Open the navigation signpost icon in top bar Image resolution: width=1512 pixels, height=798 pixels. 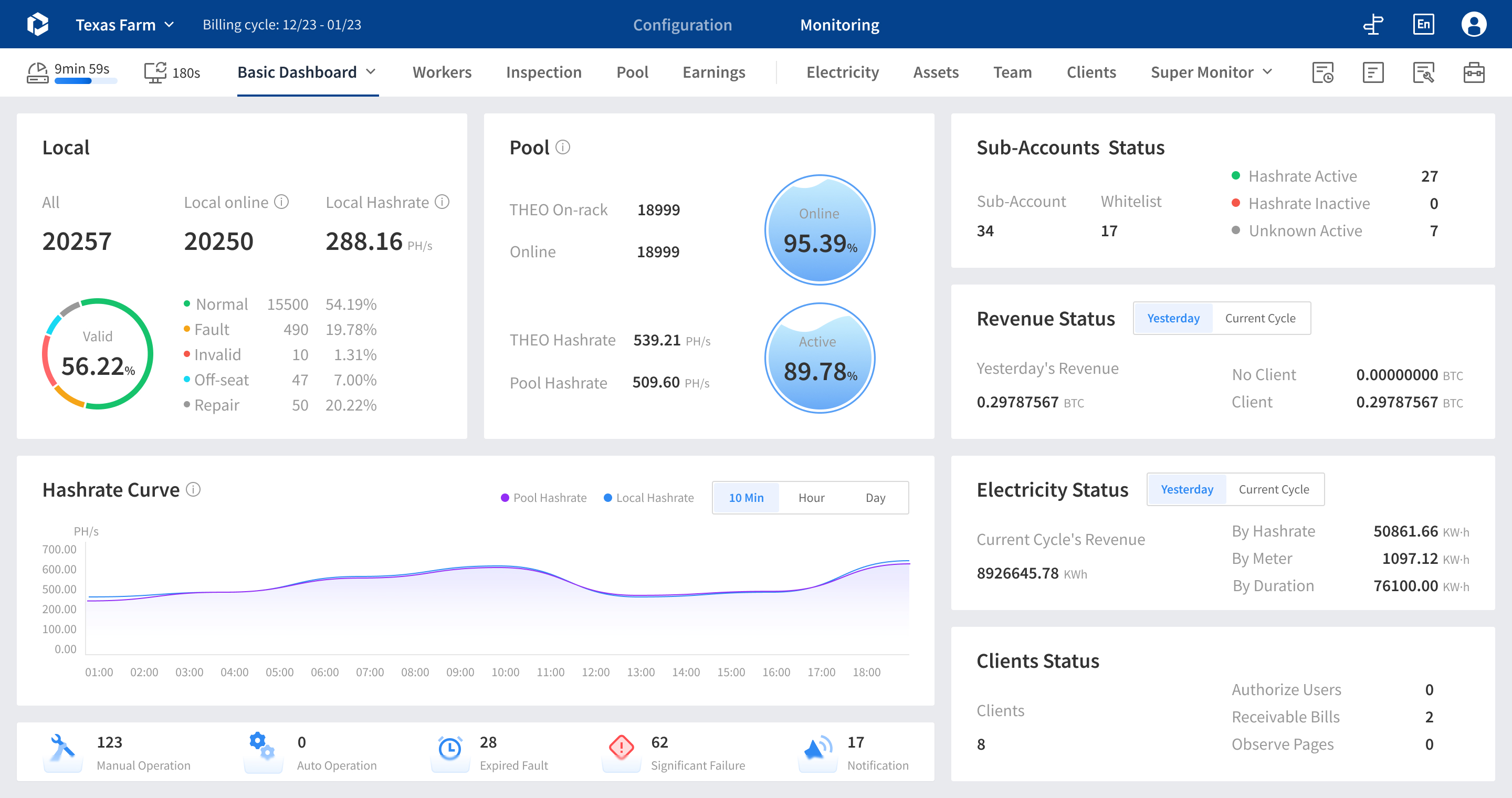[x=1373, y=24]
